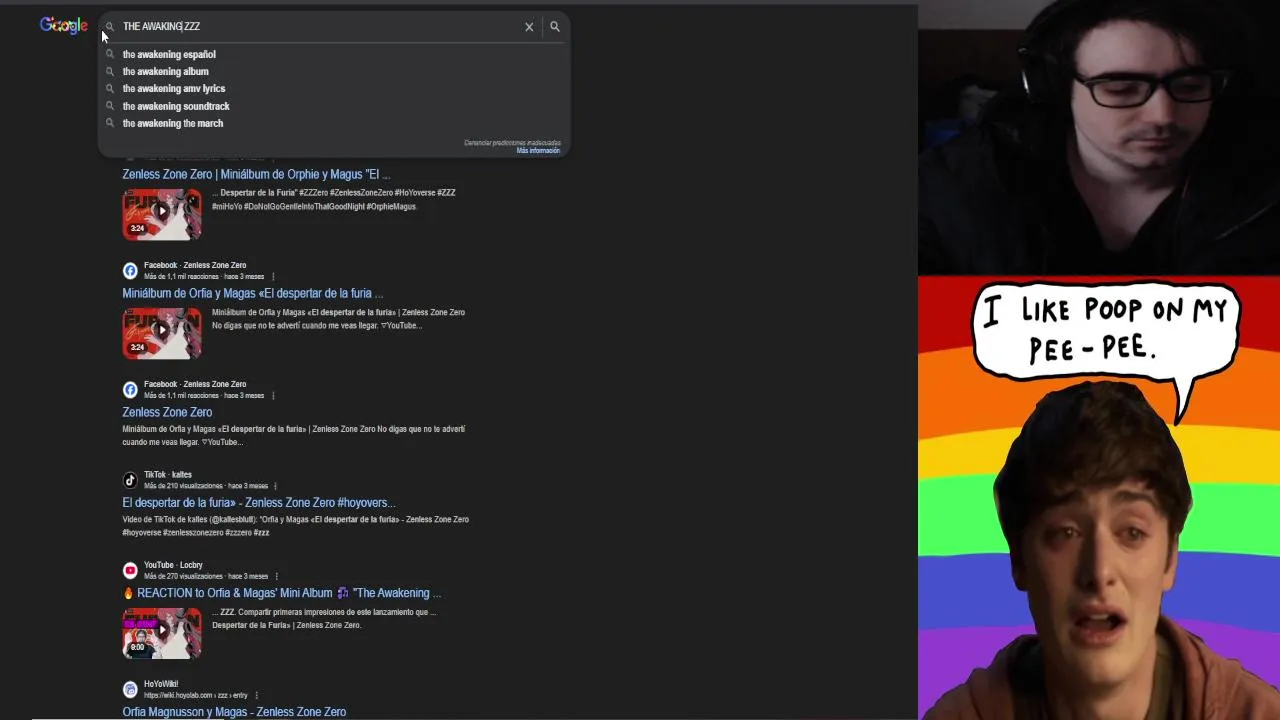This screenshot has height=720, width=1280.
Task: Play the first 3:24 video thumbnail
Action: pos(162,214)
